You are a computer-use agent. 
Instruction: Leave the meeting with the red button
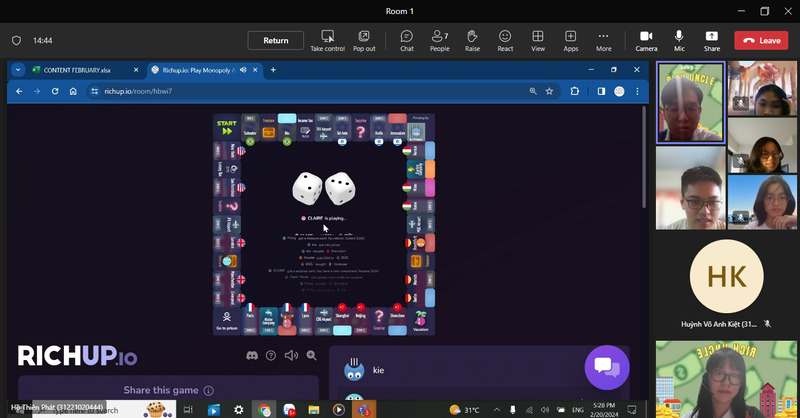pos(762,40)
